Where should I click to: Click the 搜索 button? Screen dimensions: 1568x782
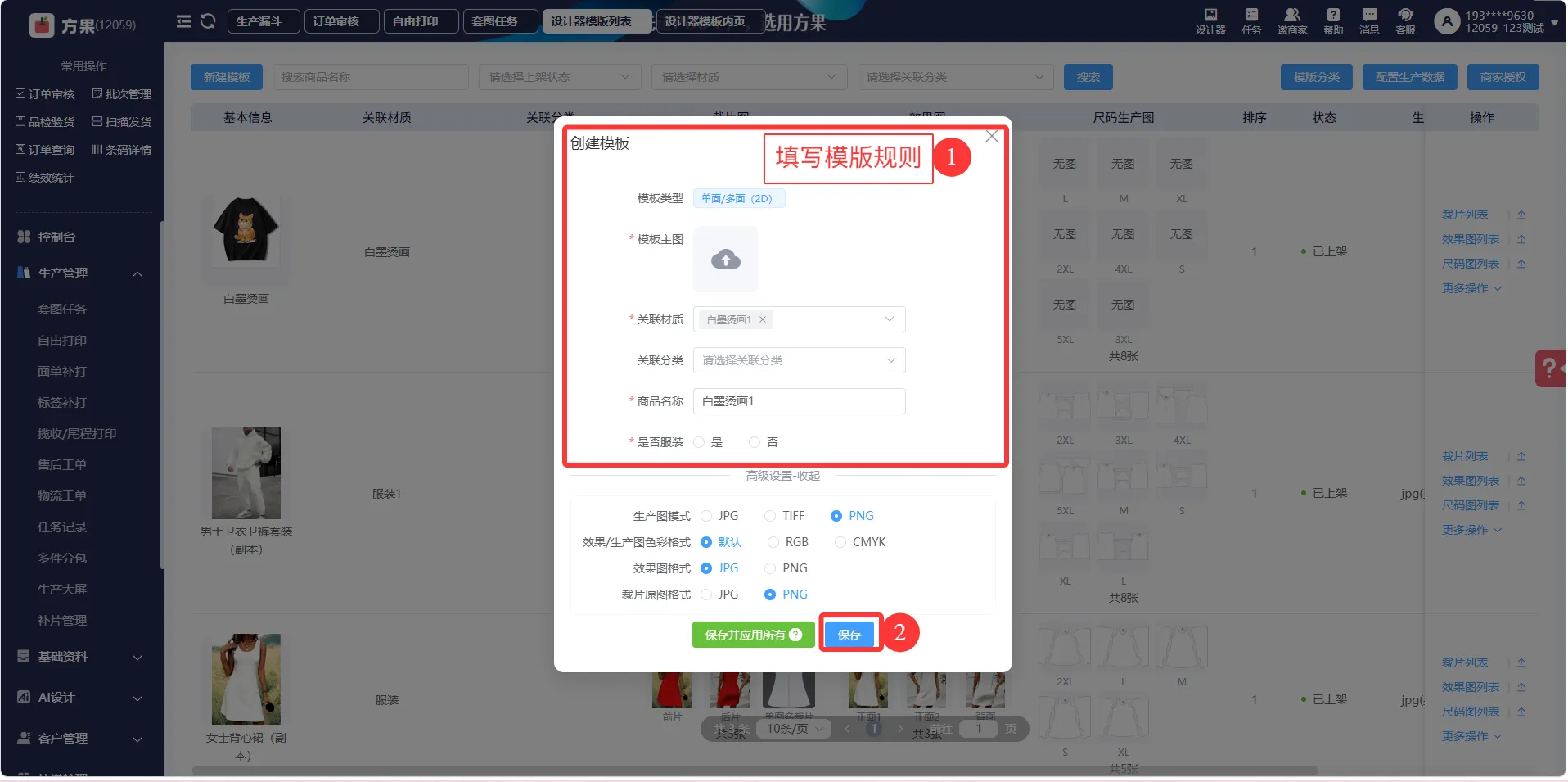1088,77
